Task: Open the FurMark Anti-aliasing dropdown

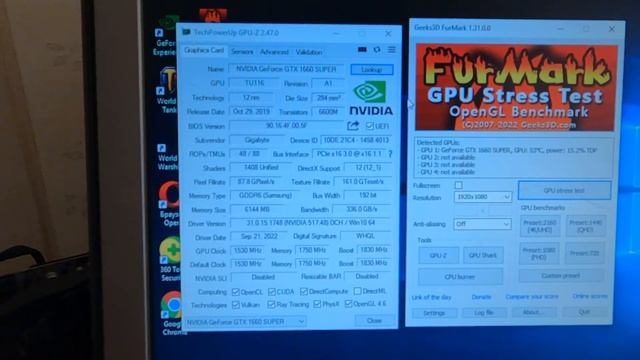Action: [482, 224]
